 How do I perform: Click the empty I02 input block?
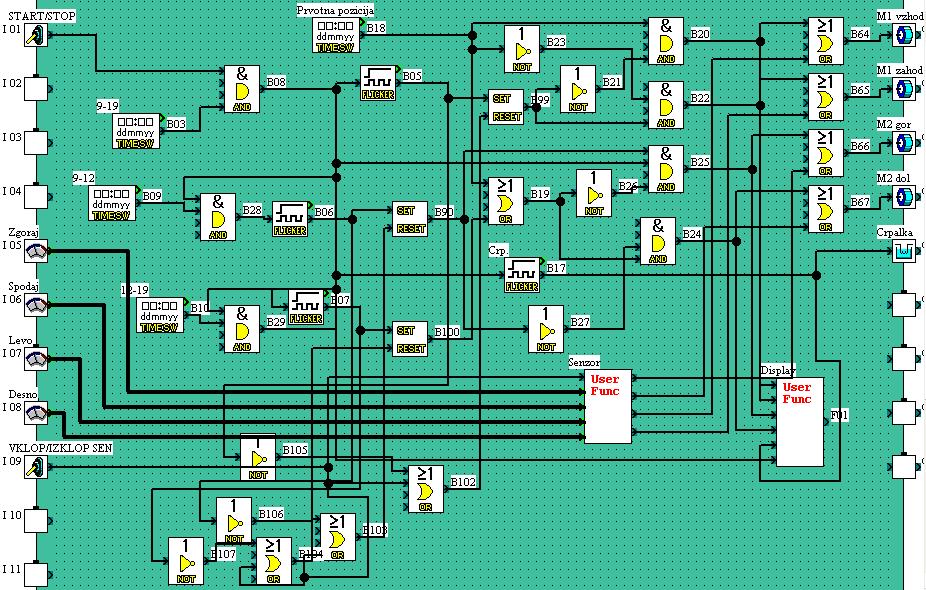[x=35, y=89]
